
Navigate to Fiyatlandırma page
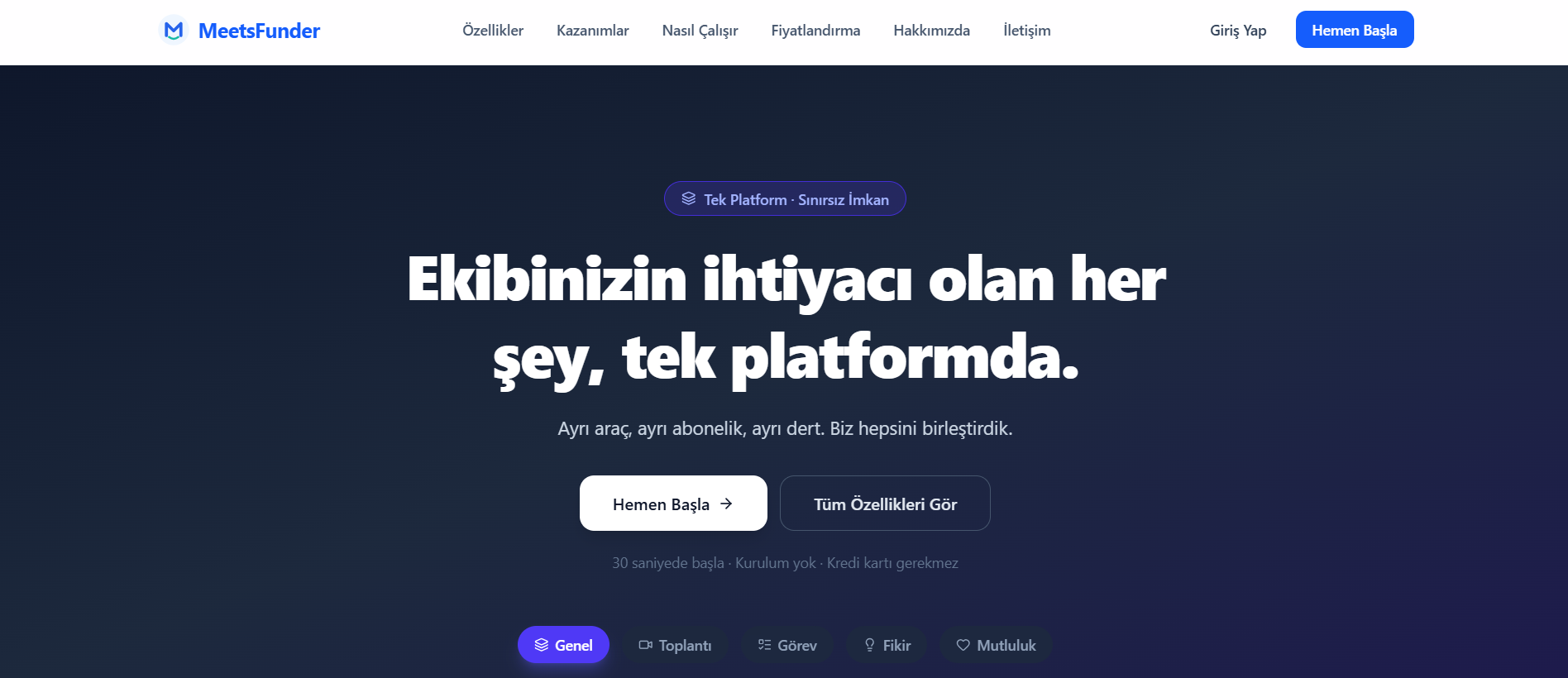point(815,31)
